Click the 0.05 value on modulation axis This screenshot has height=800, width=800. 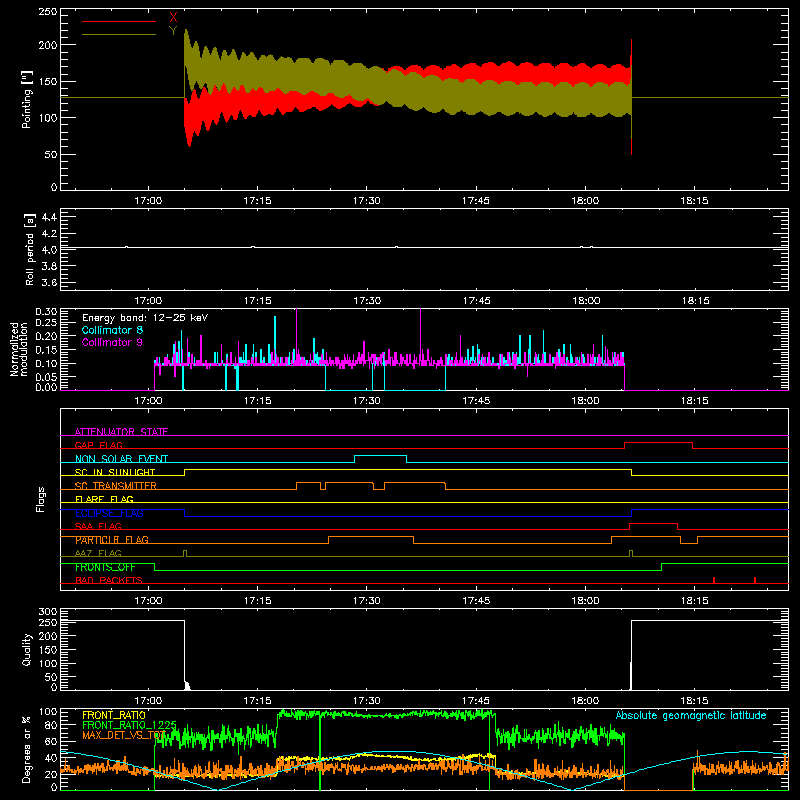coord(47,377)
